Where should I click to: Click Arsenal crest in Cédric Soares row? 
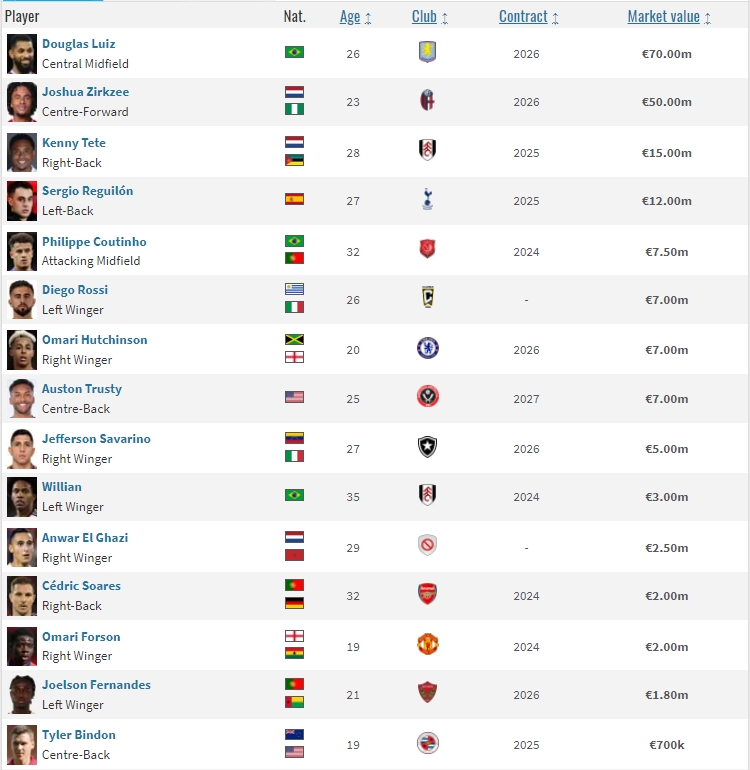(x=428, y=595)
